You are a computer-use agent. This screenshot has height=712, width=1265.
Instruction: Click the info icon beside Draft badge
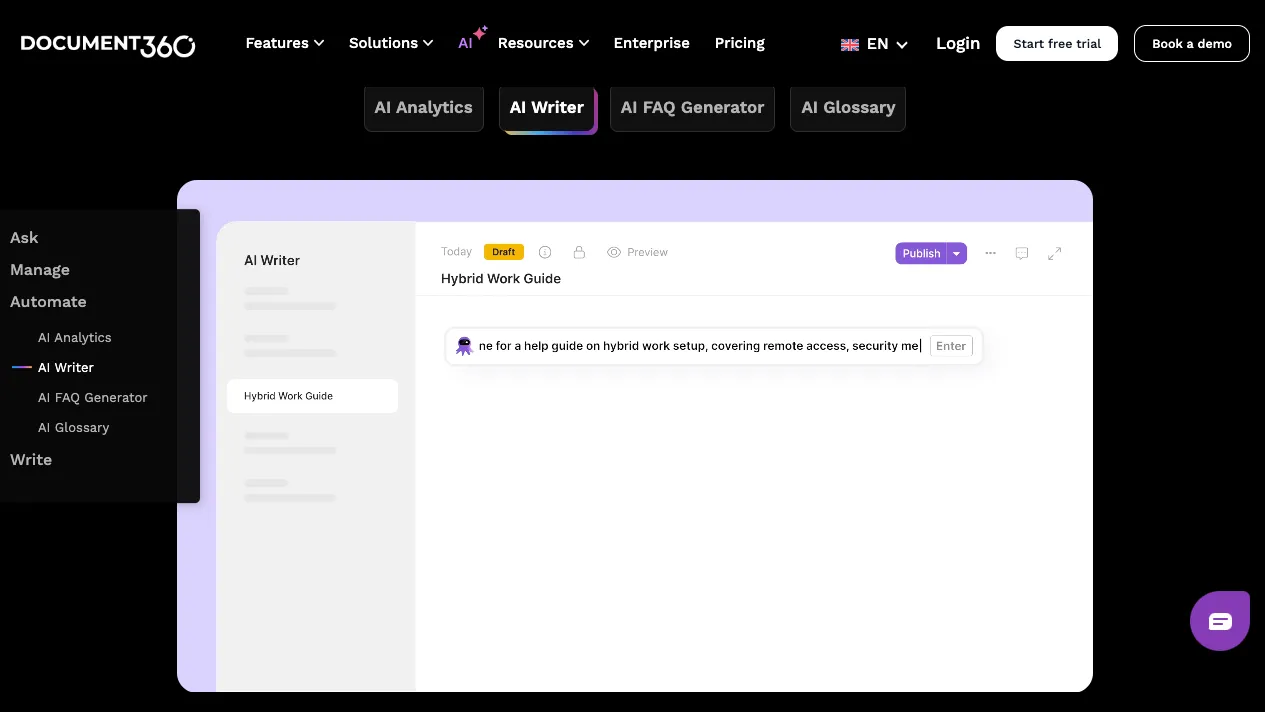tap(545, 252)
